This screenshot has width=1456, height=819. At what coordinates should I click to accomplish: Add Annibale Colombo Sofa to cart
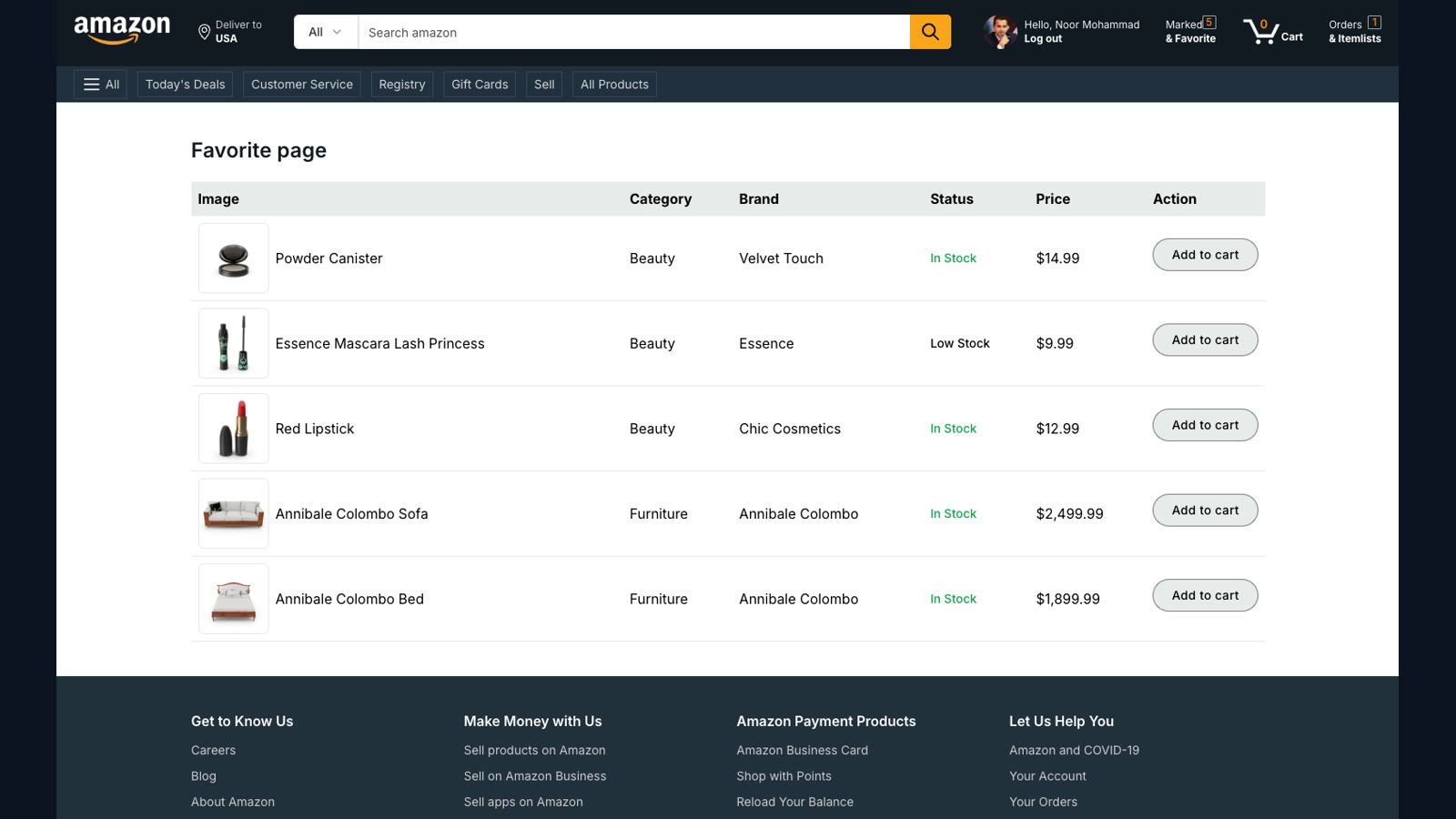point(1205,511)
